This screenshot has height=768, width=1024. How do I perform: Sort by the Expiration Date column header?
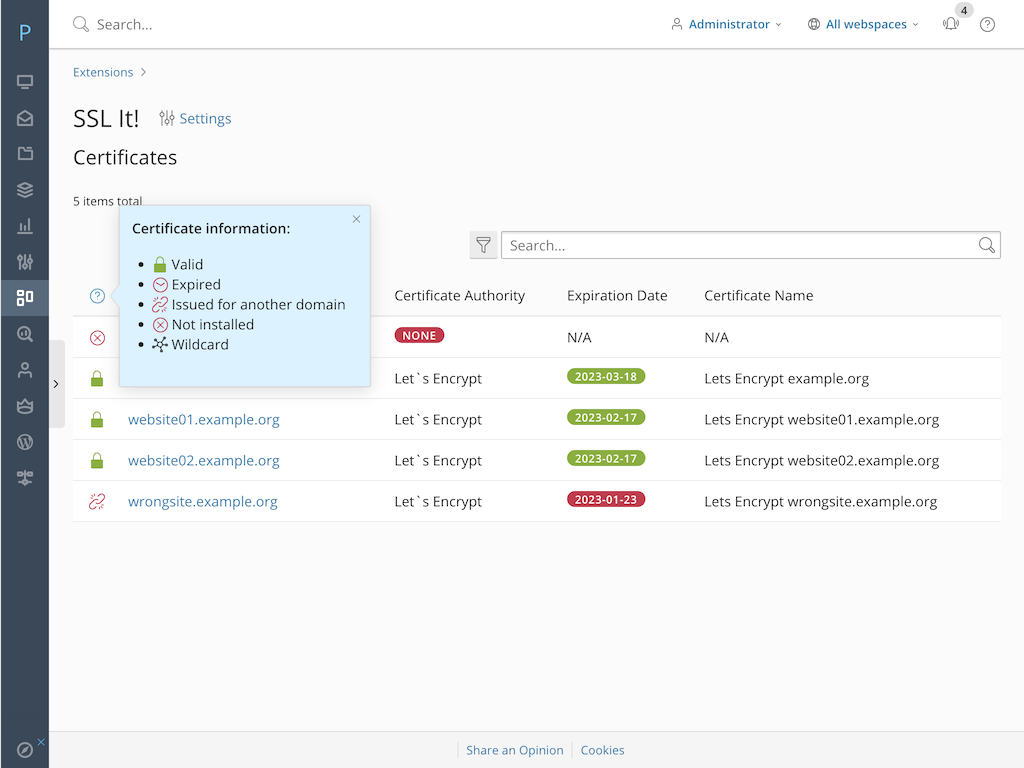(x=617, y=296)
